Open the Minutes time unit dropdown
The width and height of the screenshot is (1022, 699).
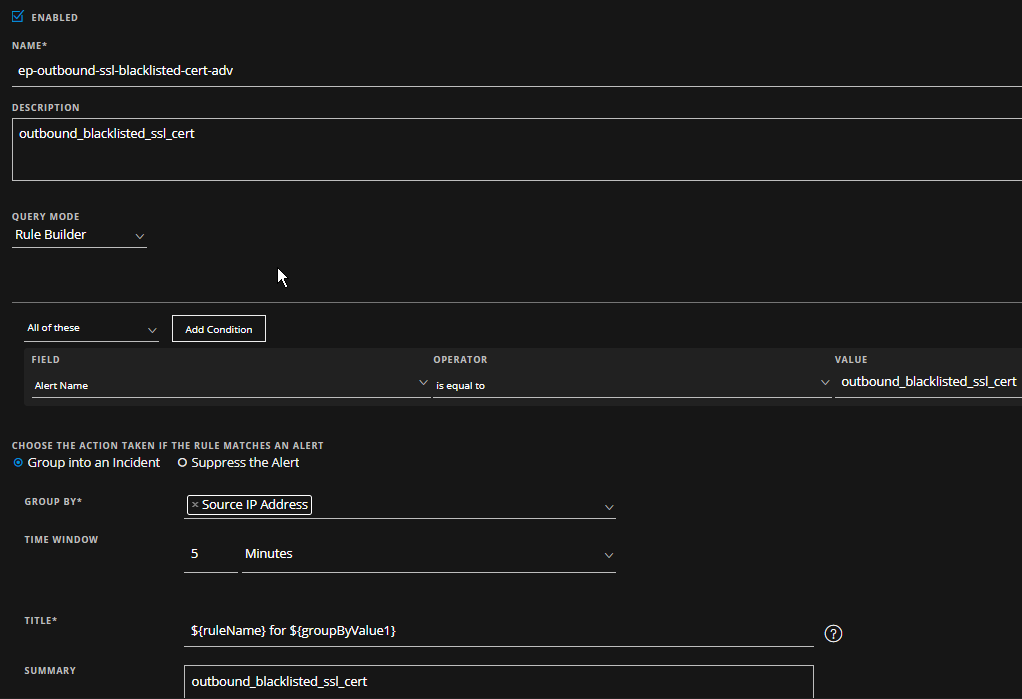click(x=428, y=554)
